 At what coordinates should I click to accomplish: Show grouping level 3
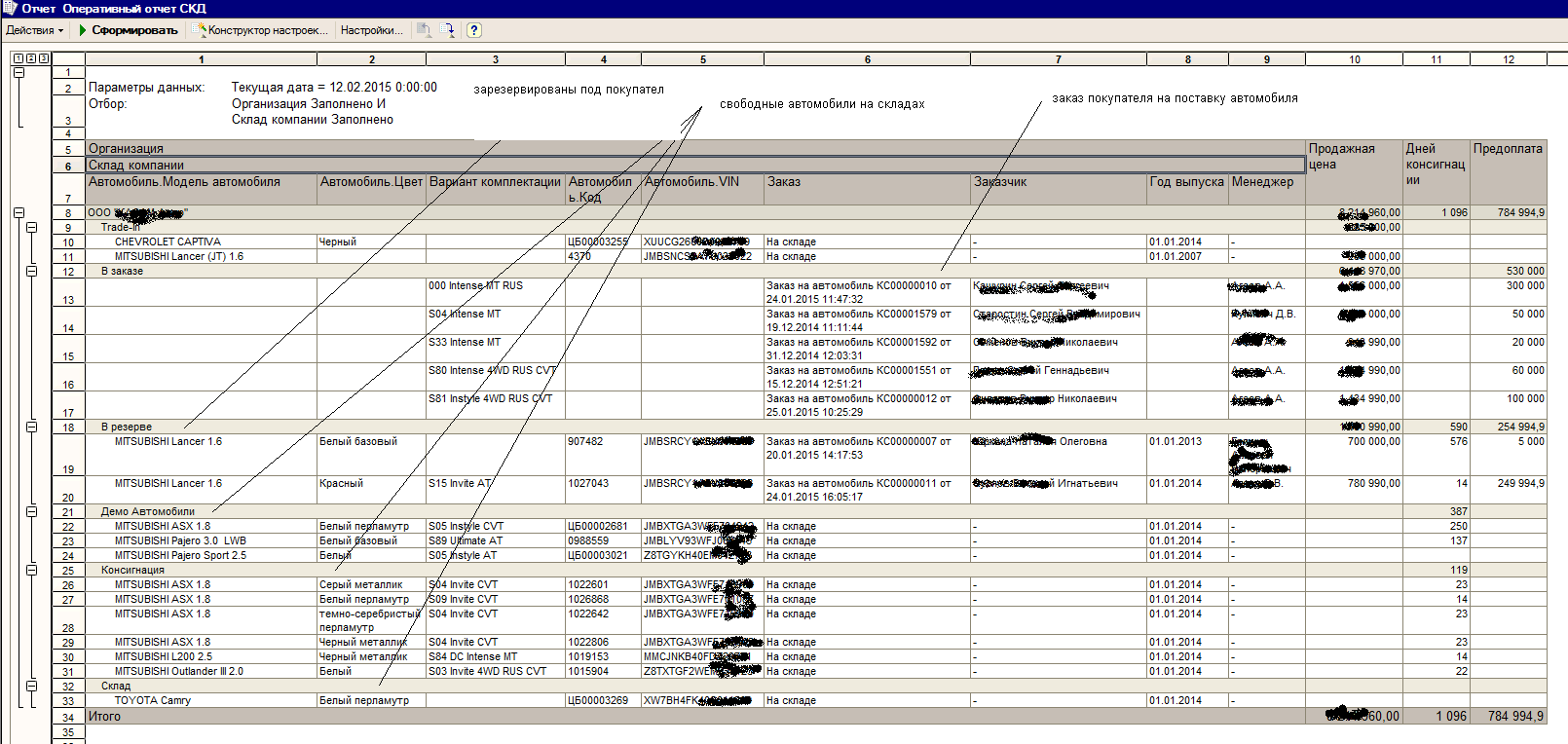click(43, 58)
